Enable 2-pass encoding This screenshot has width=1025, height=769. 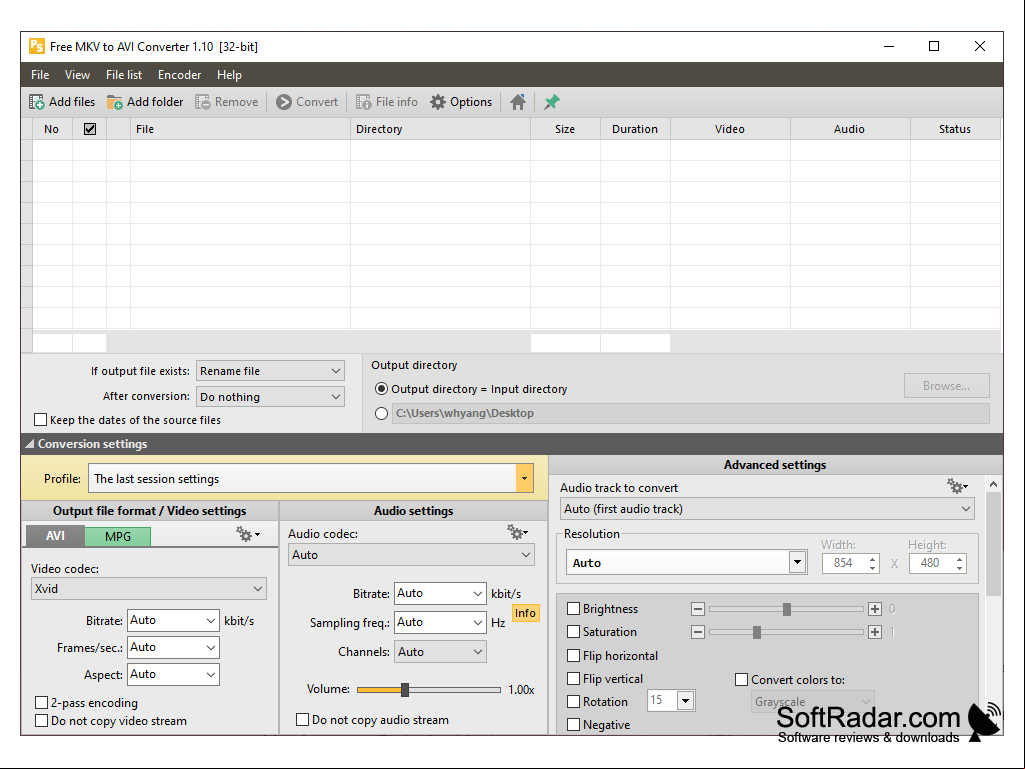[x=41, y=703]
